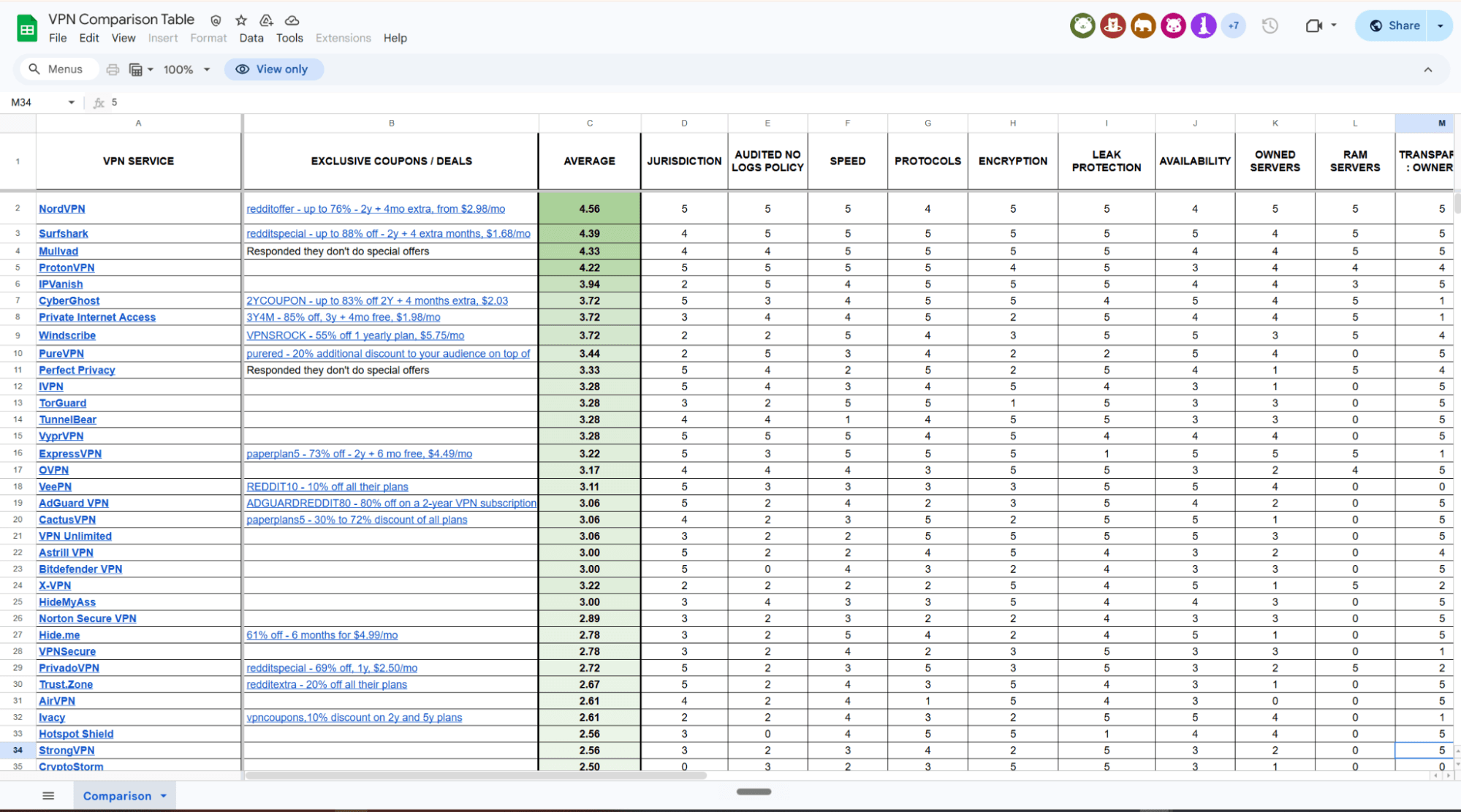Open the Data menu
Image resolution: width=1461 pixels, height=812 pixels.
pyautogui.click(x=251, y=38)
